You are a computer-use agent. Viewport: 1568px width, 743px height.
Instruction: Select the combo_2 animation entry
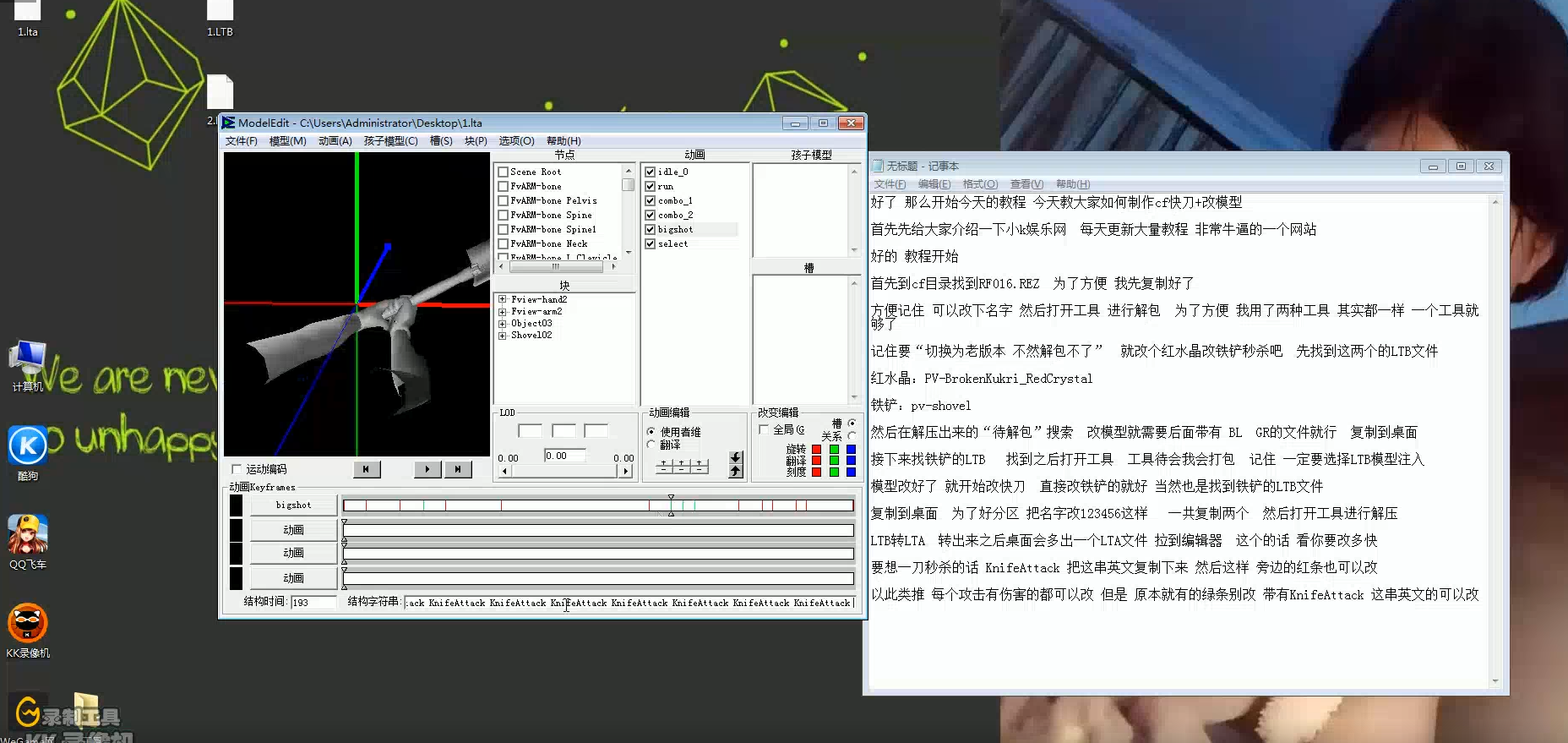click(675, 216)
